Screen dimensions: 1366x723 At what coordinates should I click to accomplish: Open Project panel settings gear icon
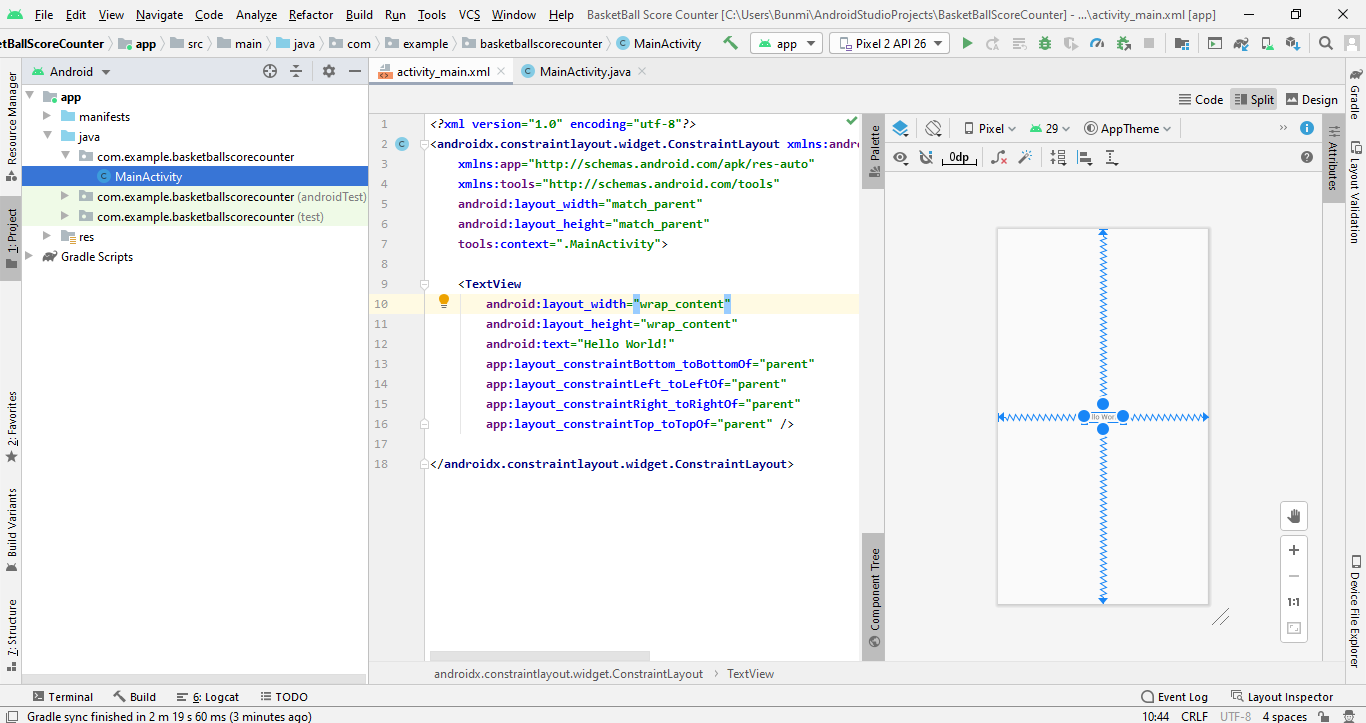tap(329, 71)
